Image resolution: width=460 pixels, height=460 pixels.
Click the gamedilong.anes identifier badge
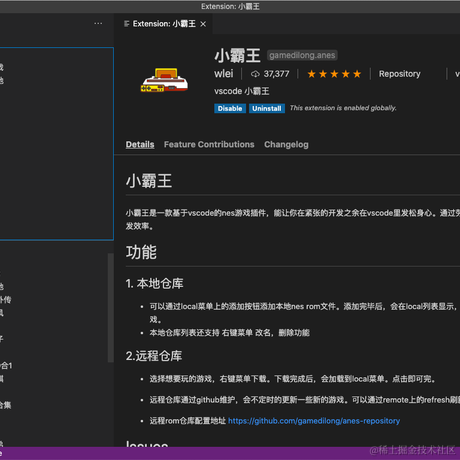pos(302,55)
